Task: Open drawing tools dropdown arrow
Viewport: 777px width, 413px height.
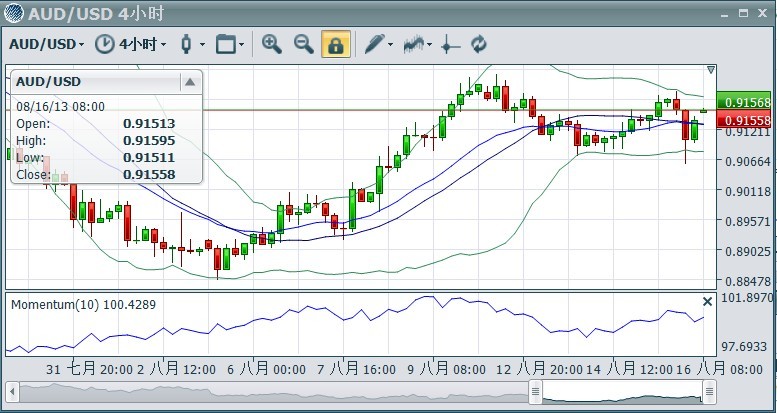Action: 390,45
